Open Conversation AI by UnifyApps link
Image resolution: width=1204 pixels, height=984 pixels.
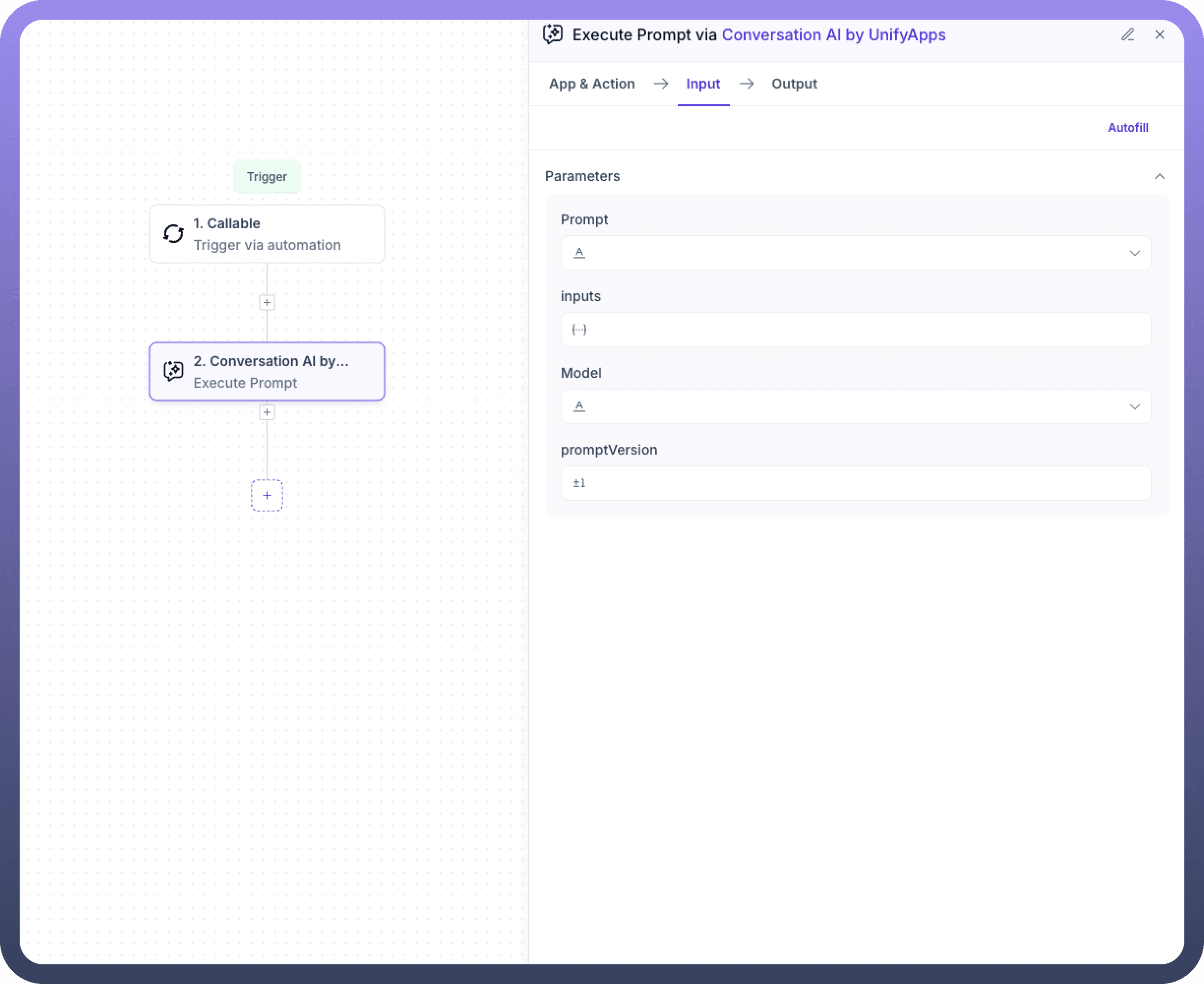[834, 34]
